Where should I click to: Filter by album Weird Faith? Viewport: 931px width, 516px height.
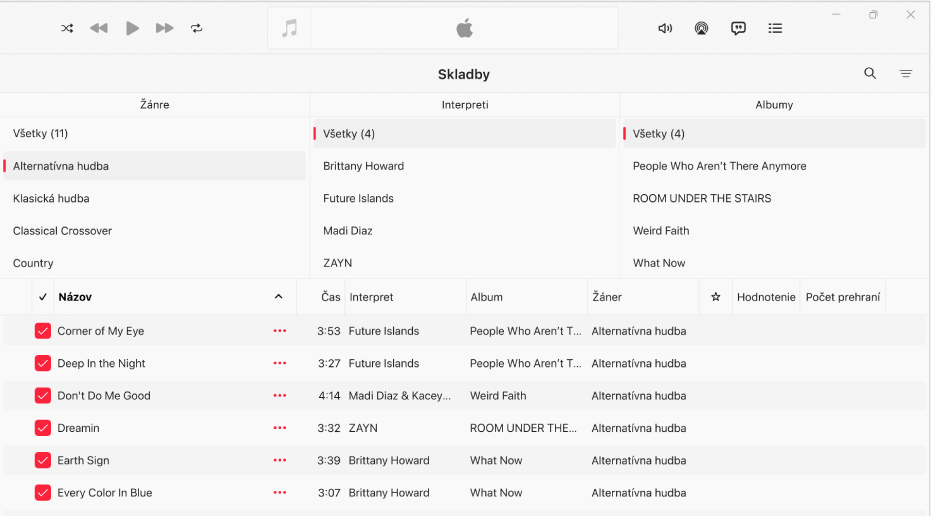[x=774, y=230]
